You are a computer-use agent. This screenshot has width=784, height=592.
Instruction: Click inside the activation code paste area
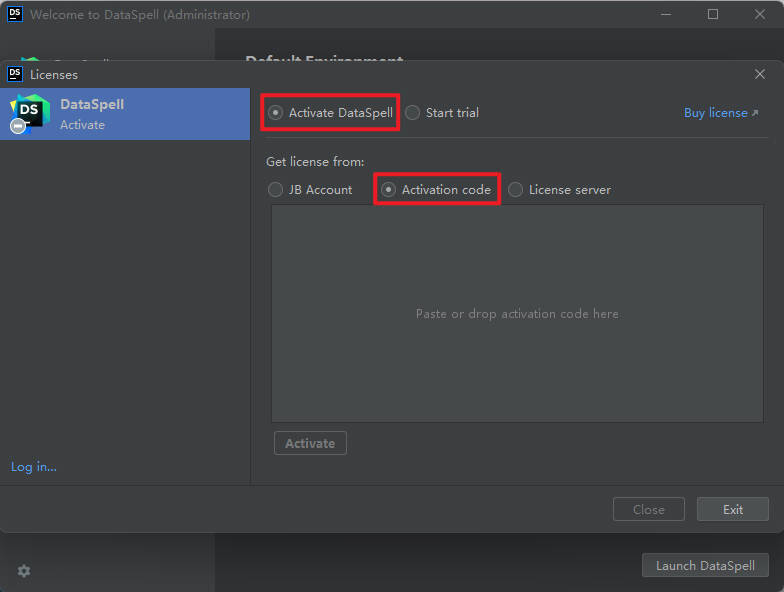click(x=517, y=314)
